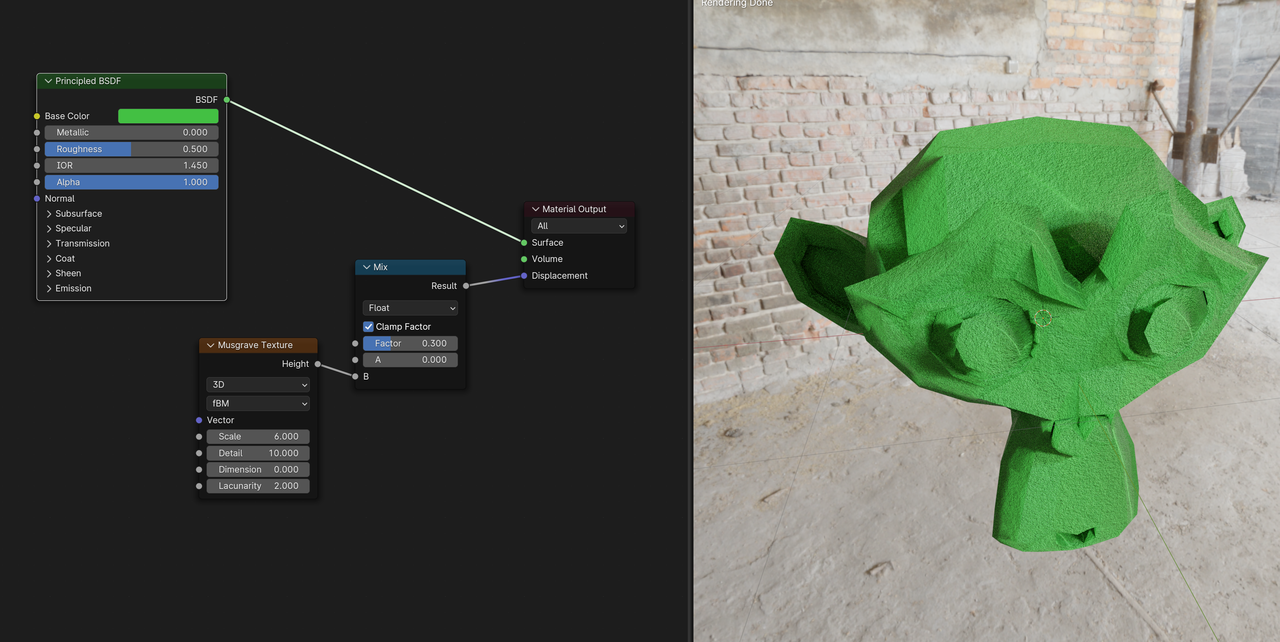The image size is (1280, 642).
Task: Click the Metallic input socket
Action: (37, 132)
